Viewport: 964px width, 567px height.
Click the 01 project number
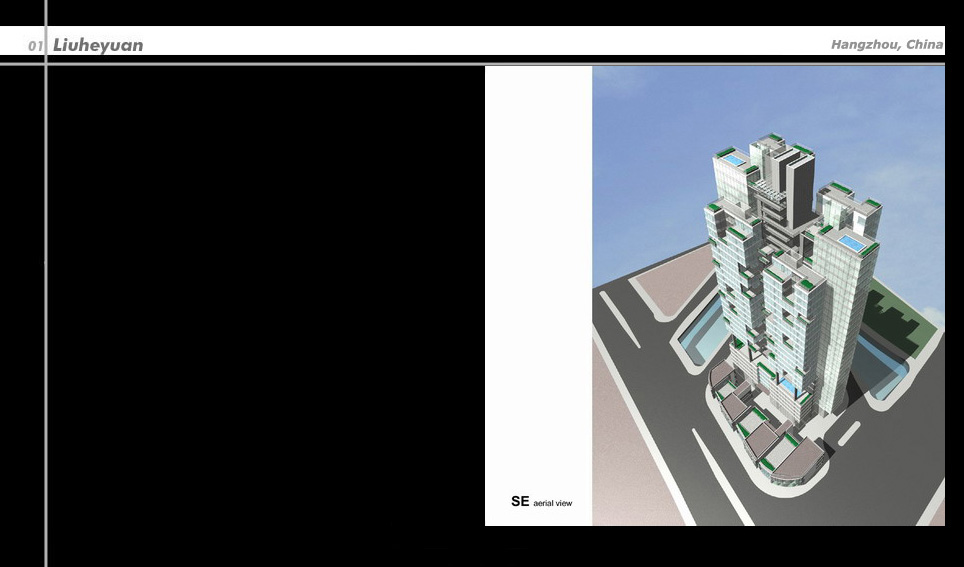pyautogui.click(x=35, y=46)
